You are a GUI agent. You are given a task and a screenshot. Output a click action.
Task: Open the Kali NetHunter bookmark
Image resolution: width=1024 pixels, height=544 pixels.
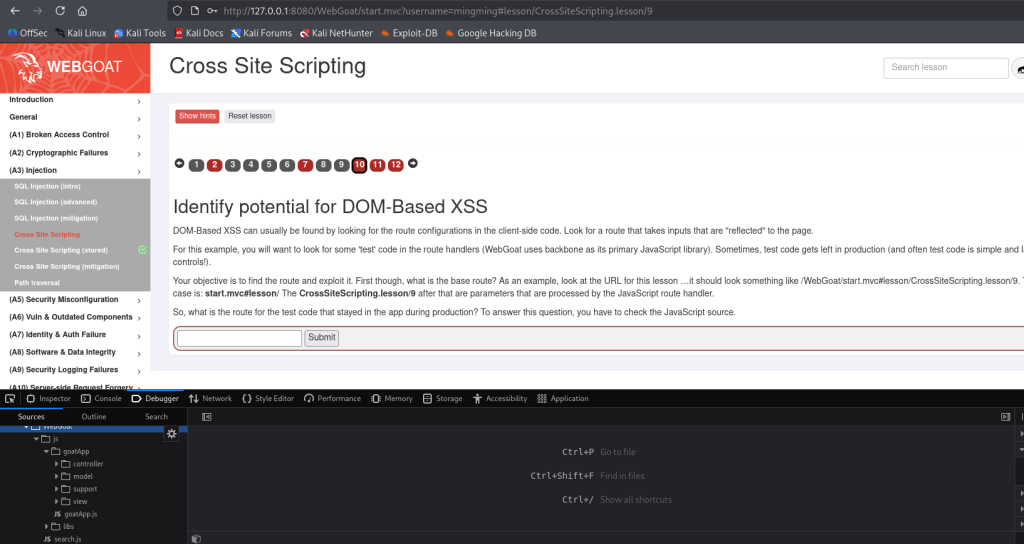(x=336, y=33)
